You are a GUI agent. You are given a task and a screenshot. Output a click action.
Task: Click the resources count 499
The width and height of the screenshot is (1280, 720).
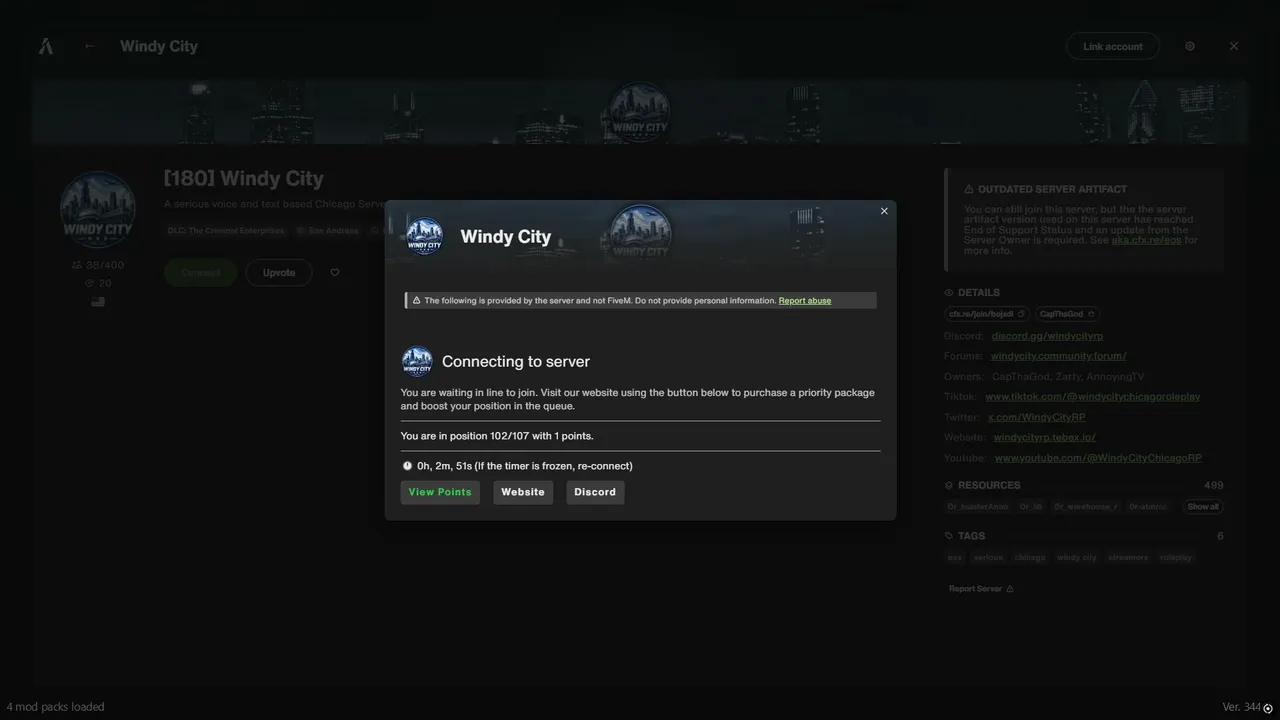[1214, 485]
